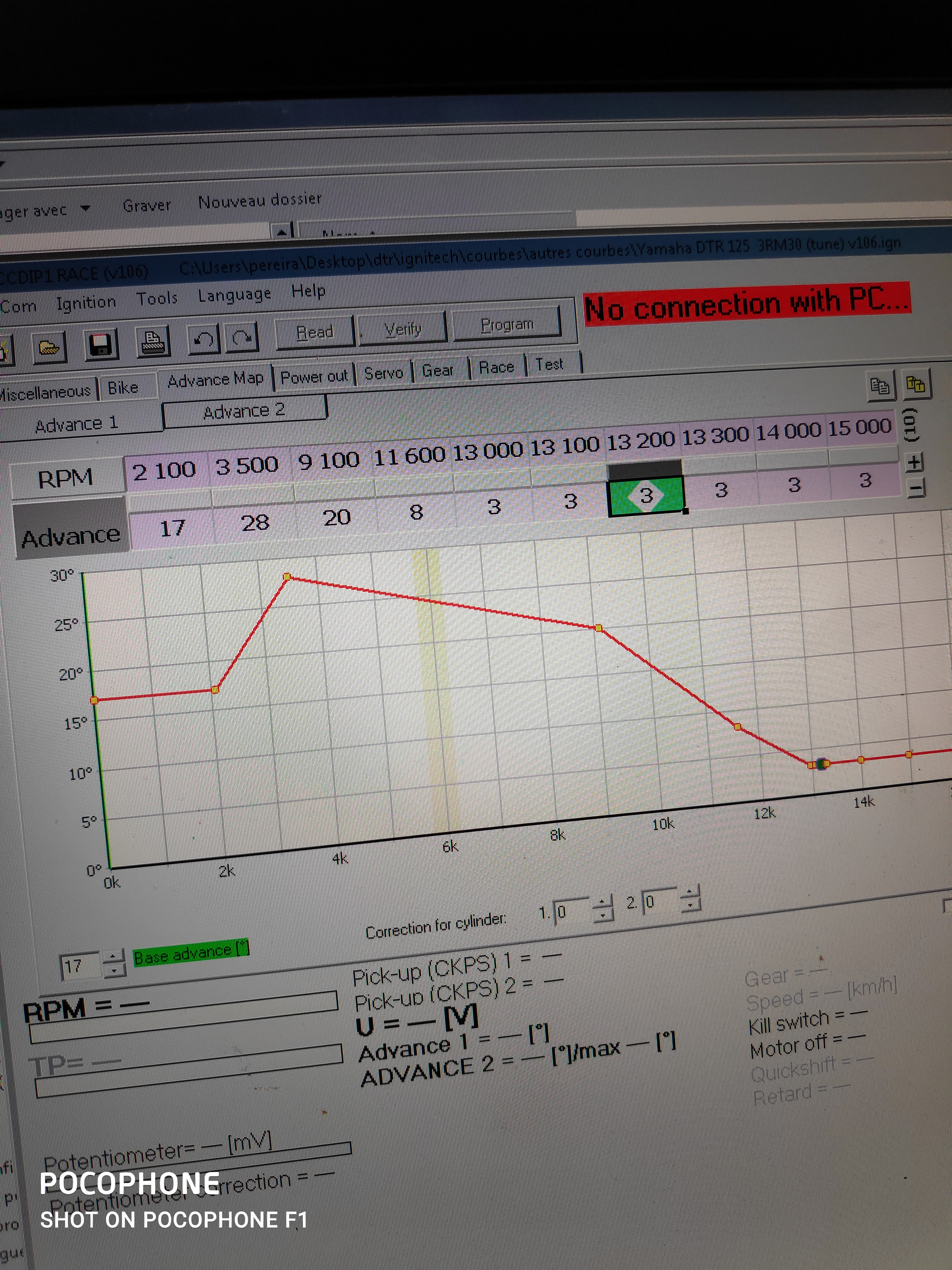
Task: Click the RPM row header
Action: pyautogui.click(x=66, y=478)
